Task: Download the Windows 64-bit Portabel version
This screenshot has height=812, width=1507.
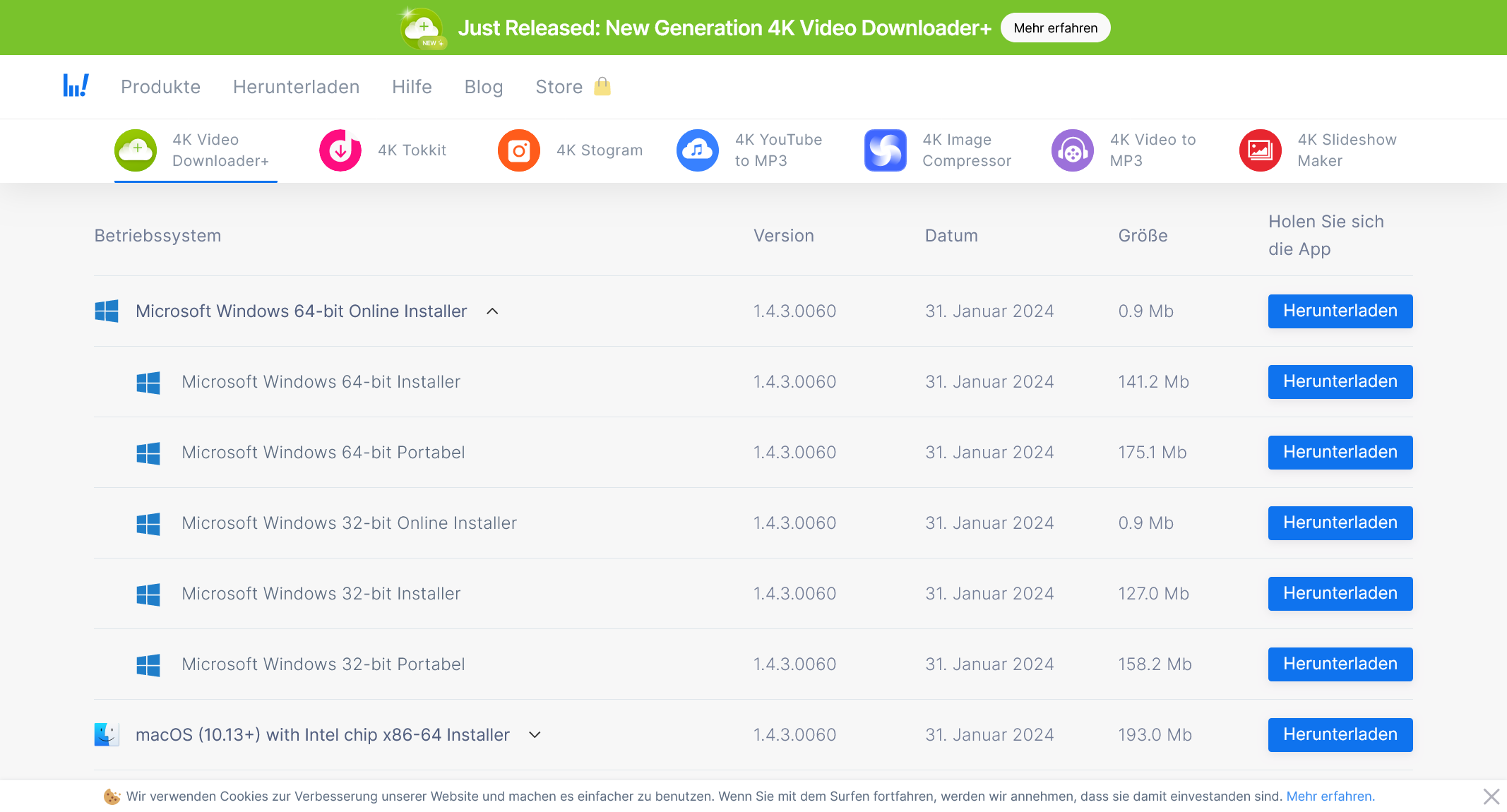Action: 1340,452
